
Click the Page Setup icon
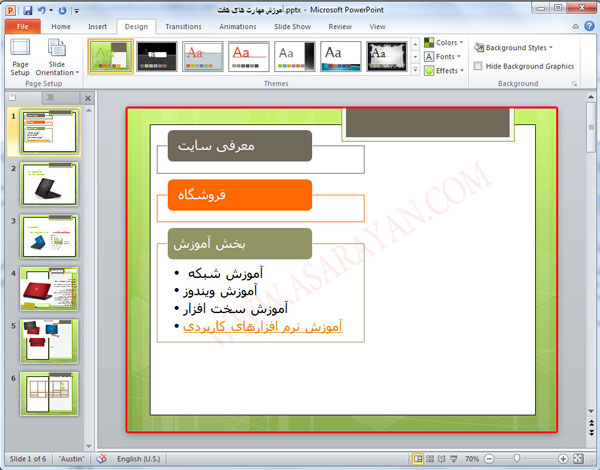[20, 55]
